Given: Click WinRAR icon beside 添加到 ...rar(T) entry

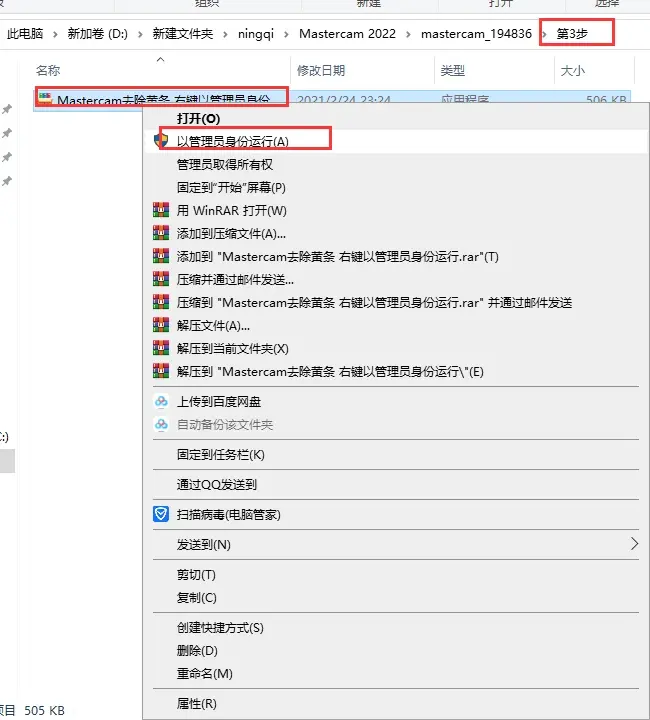Looking at the screenshot, I should pos(161,256).
